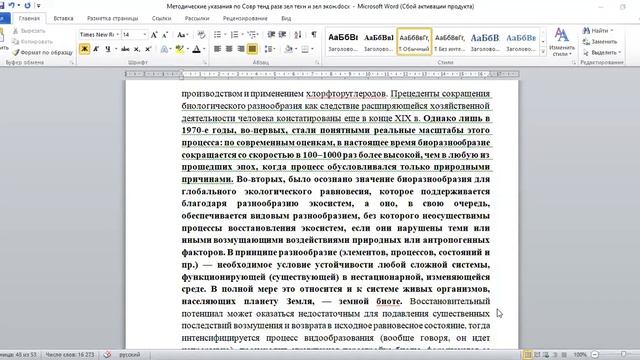Increase font size with Grow Font icon
The height and width of the screenshot is (360, 640).
coord(154,35)
